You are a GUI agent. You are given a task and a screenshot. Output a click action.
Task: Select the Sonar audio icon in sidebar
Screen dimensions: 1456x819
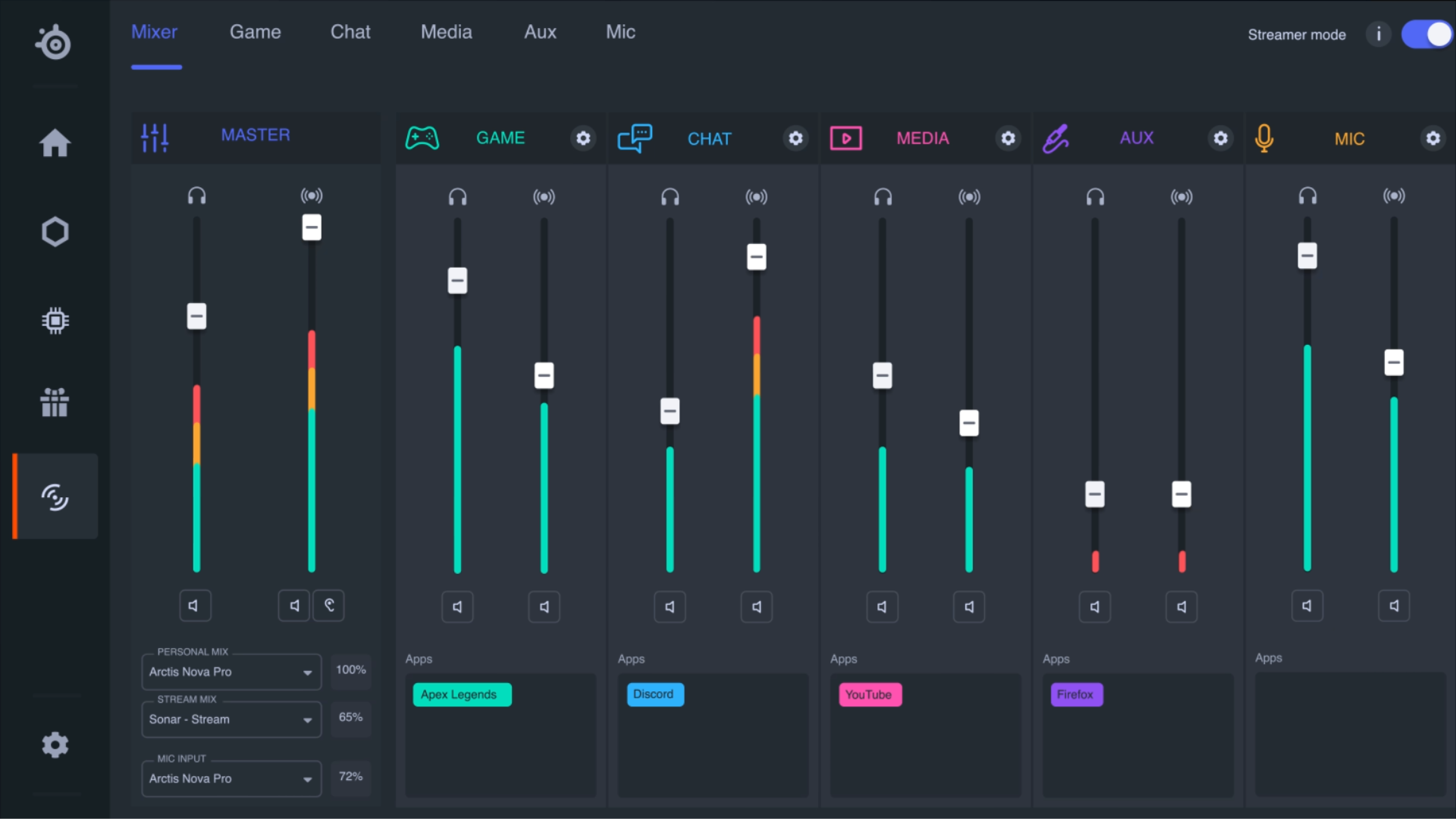click(55, 497)
